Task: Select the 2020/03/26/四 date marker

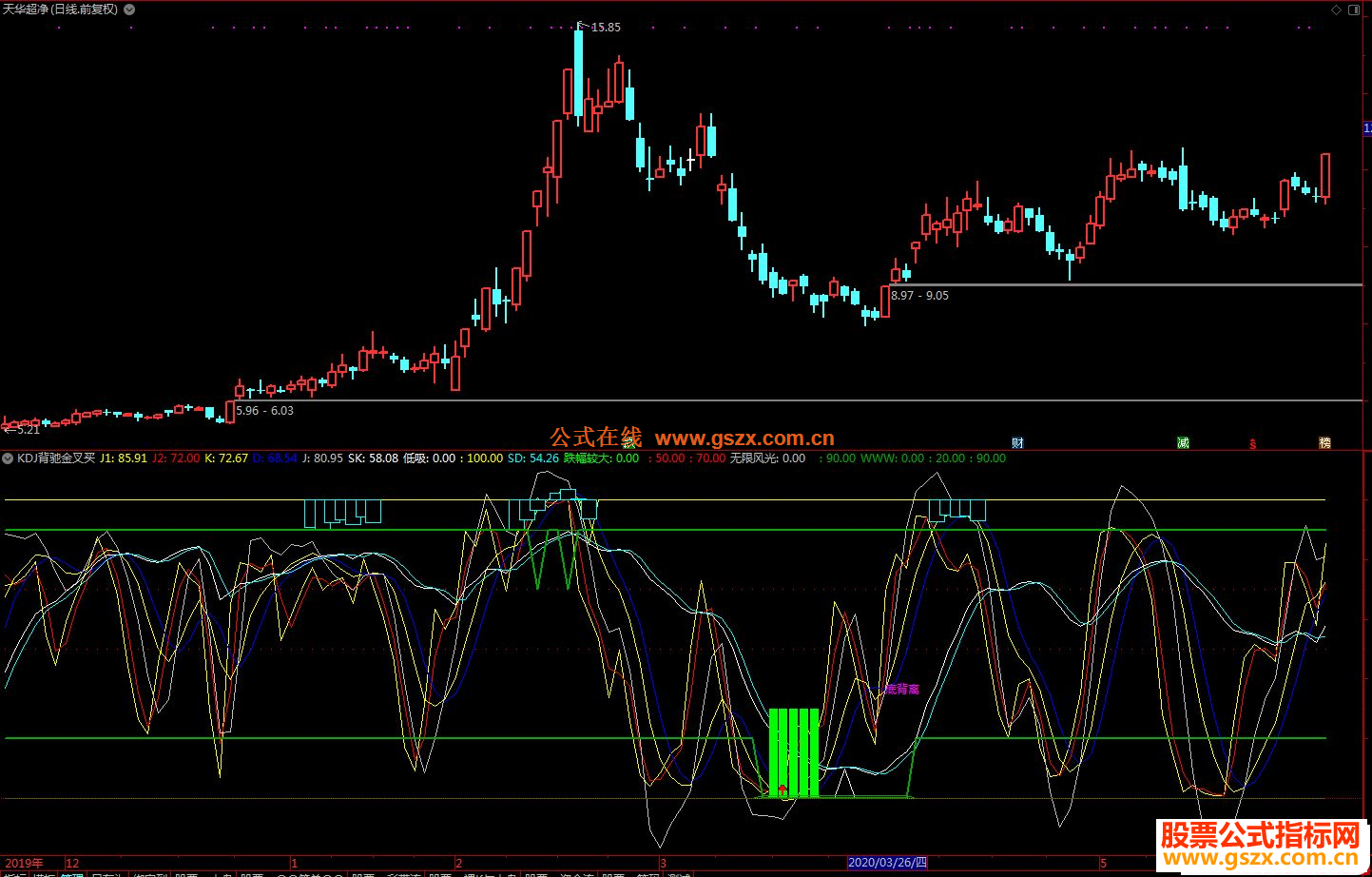Action: [886, 863]
